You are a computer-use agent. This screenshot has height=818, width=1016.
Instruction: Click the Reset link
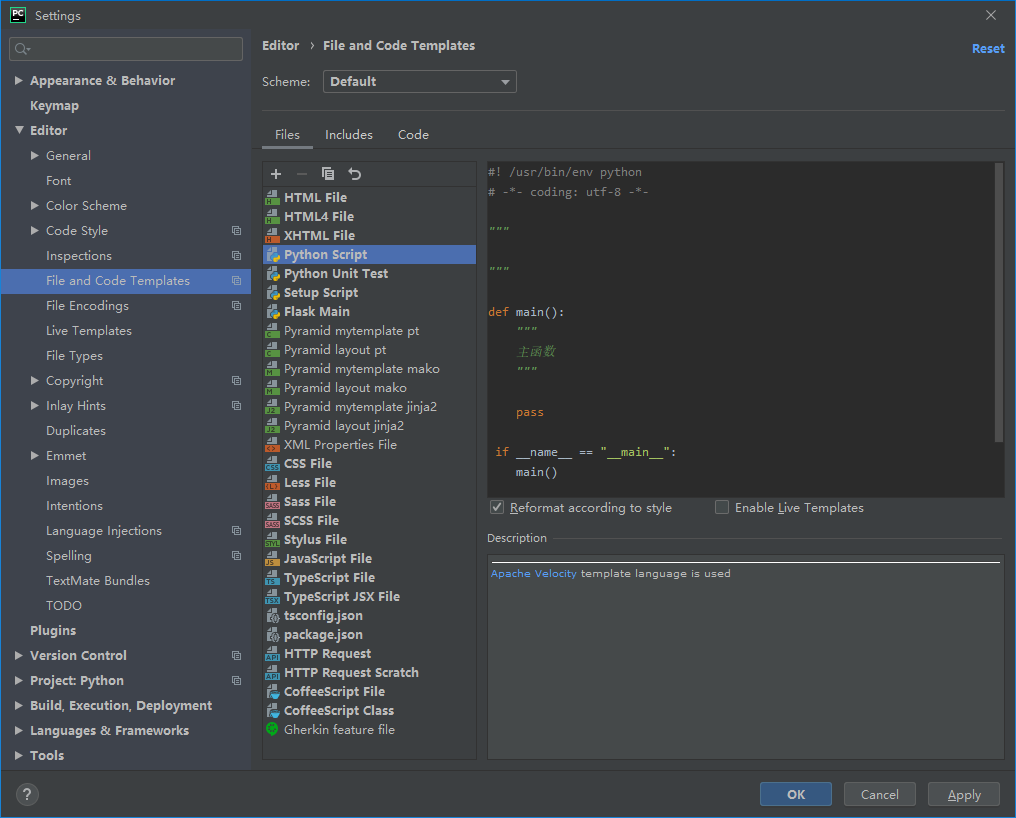point(988,49)
